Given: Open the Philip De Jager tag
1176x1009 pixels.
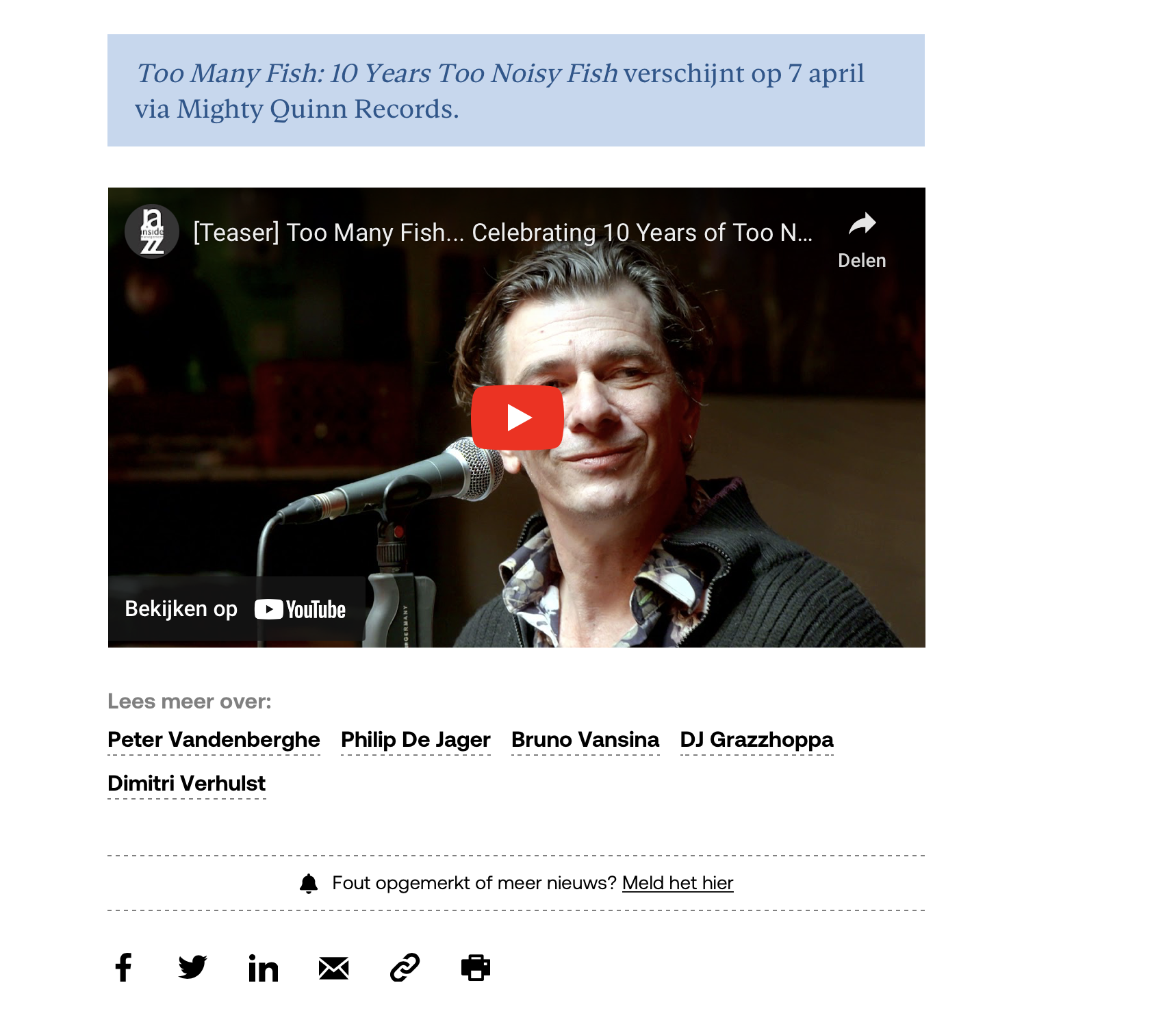Looking at the screenshot, I should pyautogui.click(x=416, y=739).
